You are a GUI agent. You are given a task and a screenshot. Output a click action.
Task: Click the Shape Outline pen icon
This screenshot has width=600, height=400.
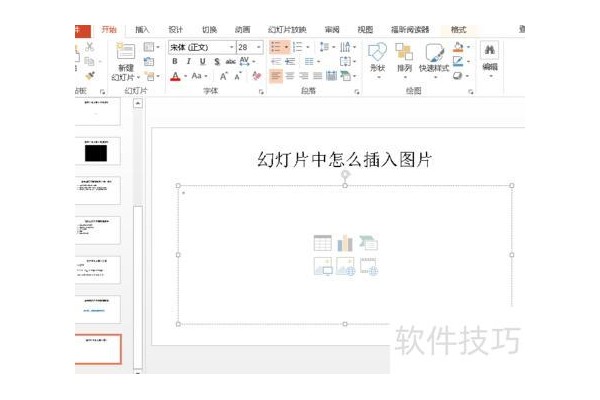tap(458, 61)
